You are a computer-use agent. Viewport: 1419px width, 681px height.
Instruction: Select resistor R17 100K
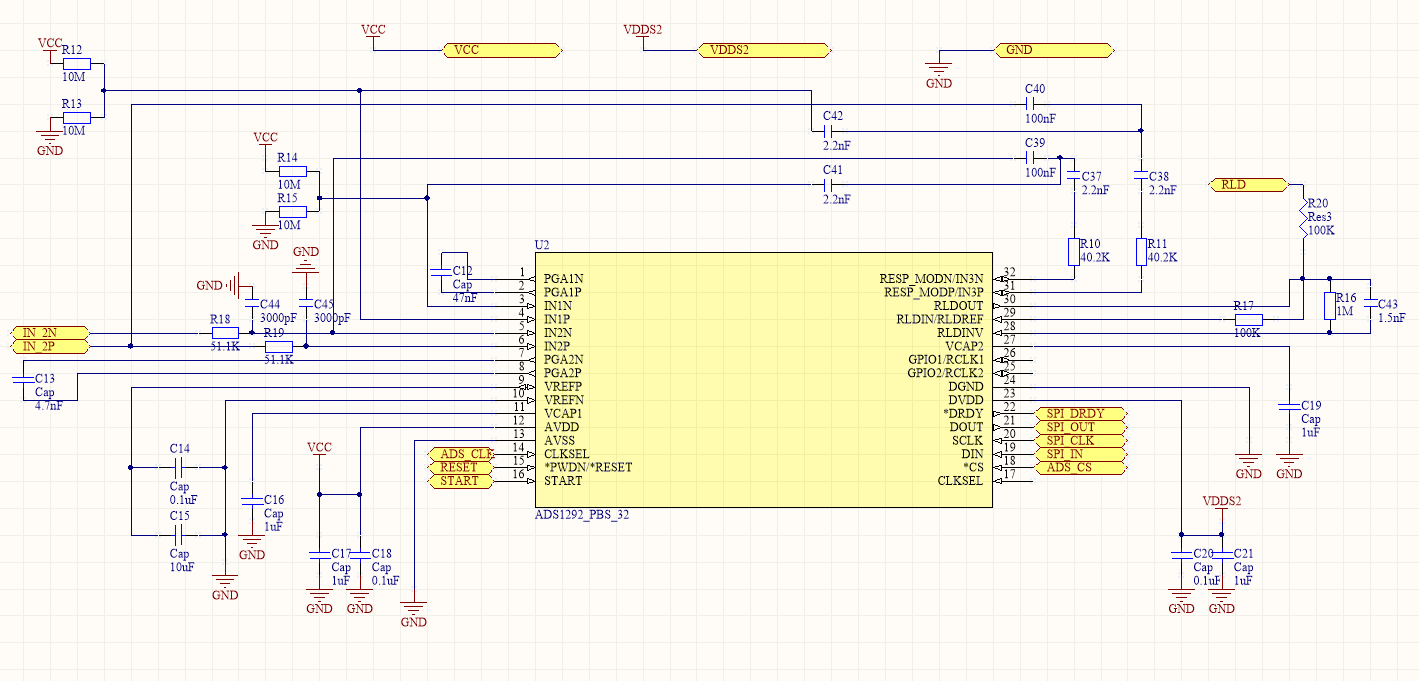(x=1249, y=320)
